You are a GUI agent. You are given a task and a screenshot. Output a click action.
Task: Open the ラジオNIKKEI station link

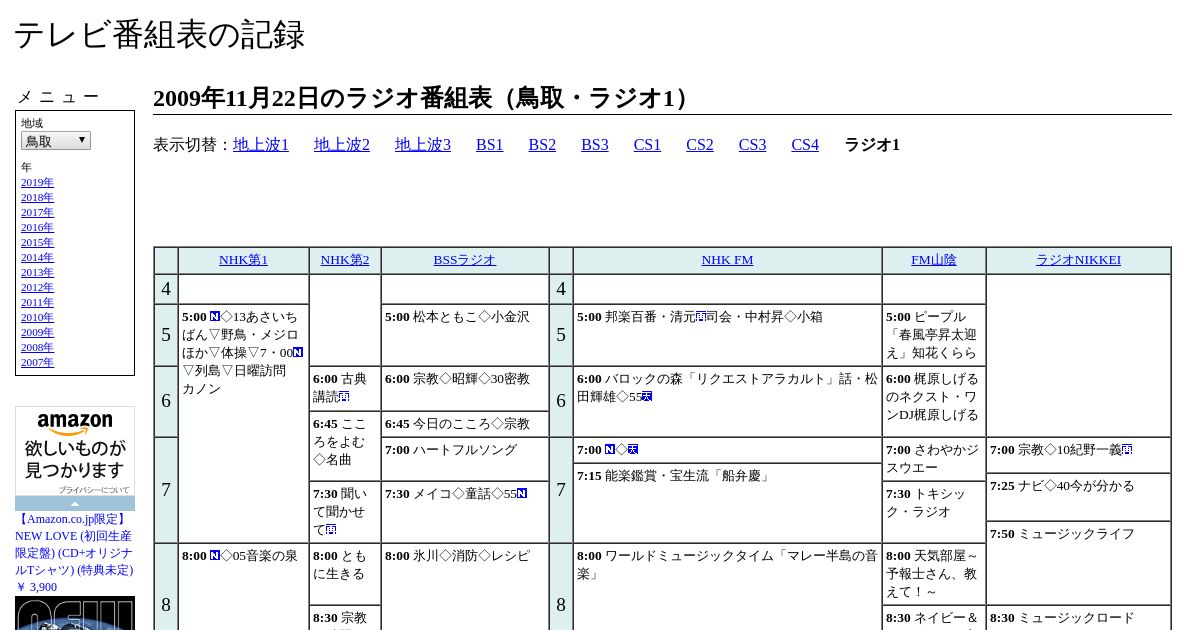pyautogui.click(x=1078, y=260)
